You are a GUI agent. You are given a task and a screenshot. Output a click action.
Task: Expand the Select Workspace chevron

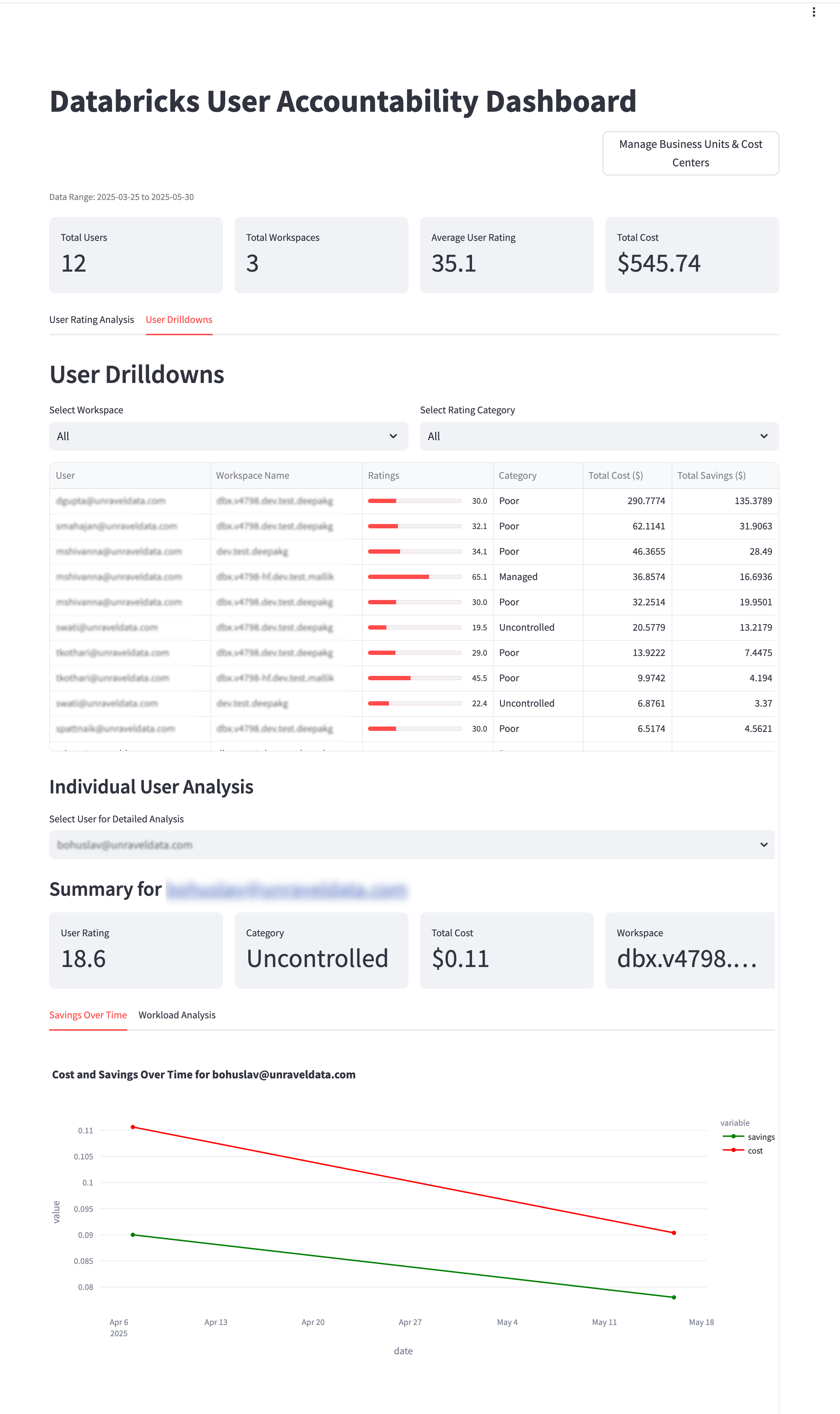(x=395, y=436)
